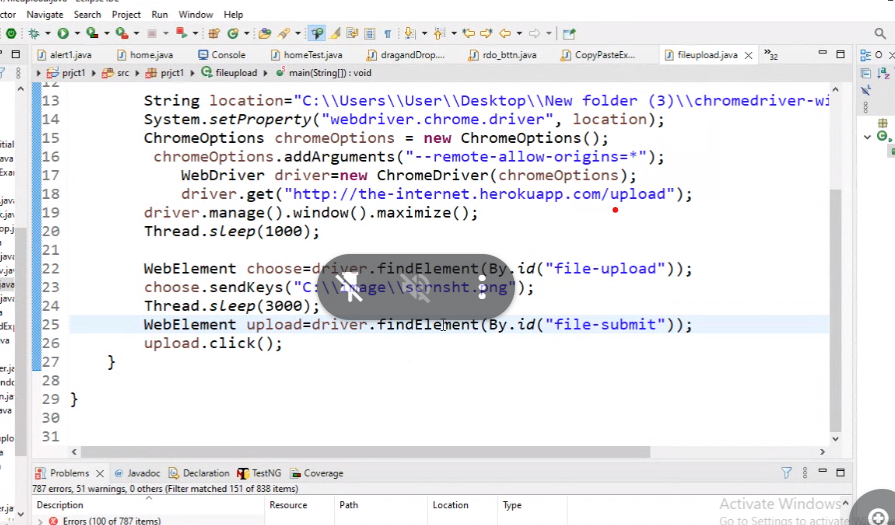Viewport: 895px width, 525px height.
Task: Click the Coverage run icon
Action: 92,34
